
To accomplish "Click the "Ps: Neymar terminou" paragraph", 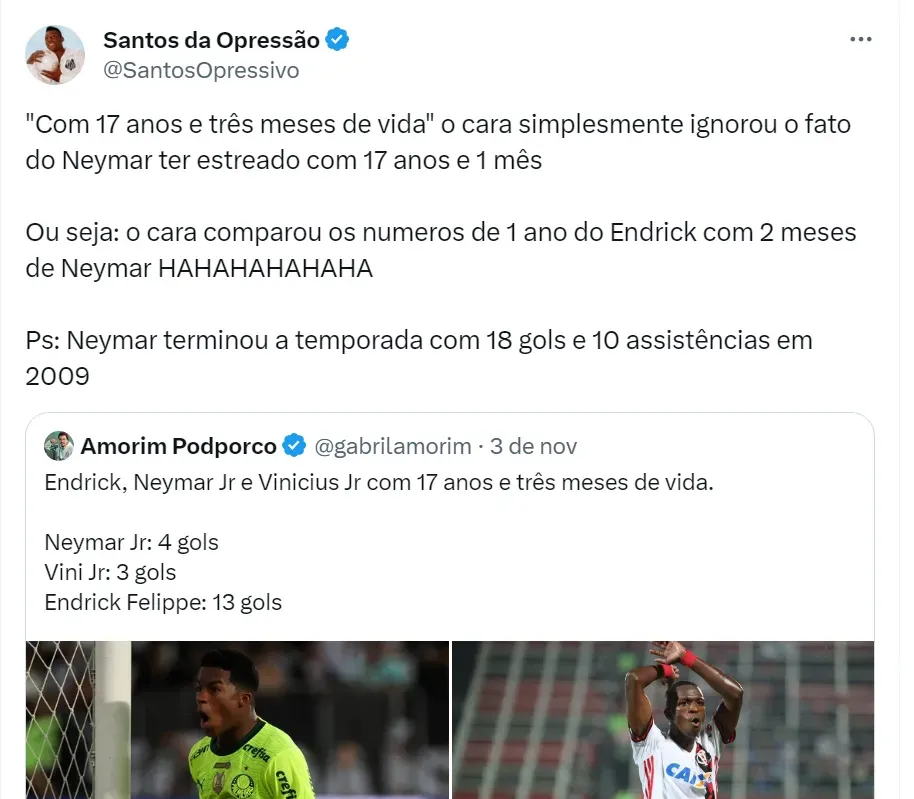I will click(419, 356).
